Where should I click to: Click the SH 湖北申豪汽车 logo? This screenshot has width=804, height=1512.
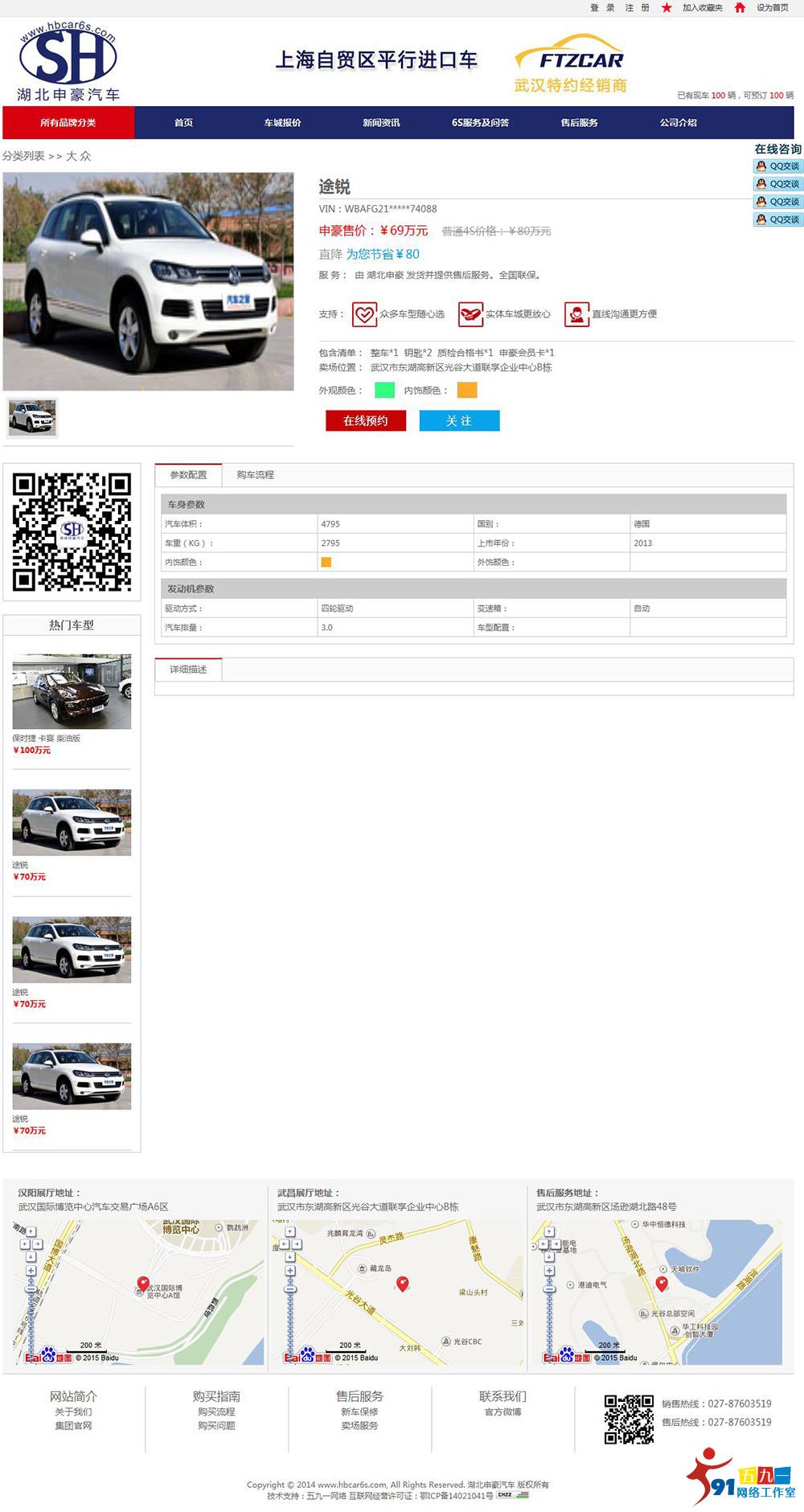[x=68, y=62]
